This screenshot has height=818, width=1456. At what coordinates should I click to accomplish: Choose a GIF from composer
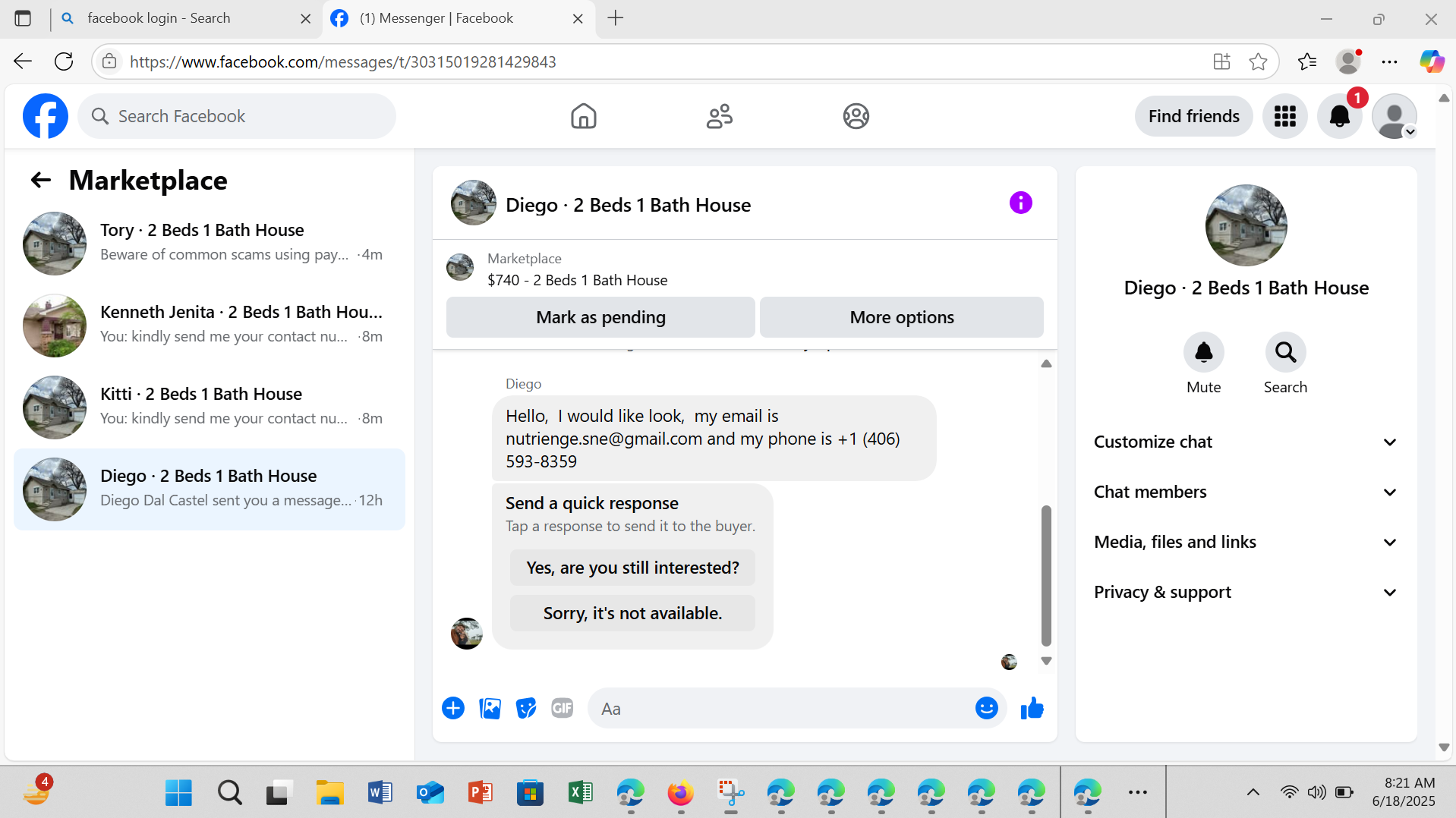[562, 708]
